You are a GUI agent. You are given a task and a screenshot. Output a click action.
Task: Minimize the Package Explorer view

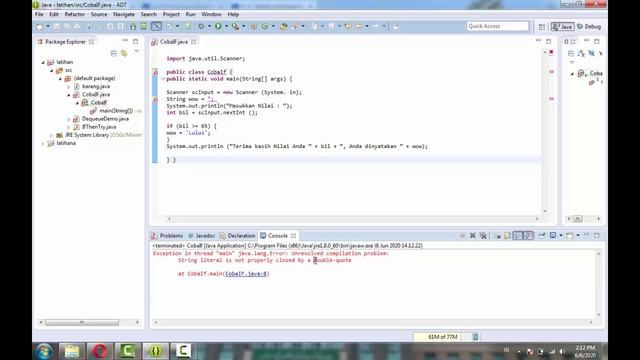[x=125, y=41]
